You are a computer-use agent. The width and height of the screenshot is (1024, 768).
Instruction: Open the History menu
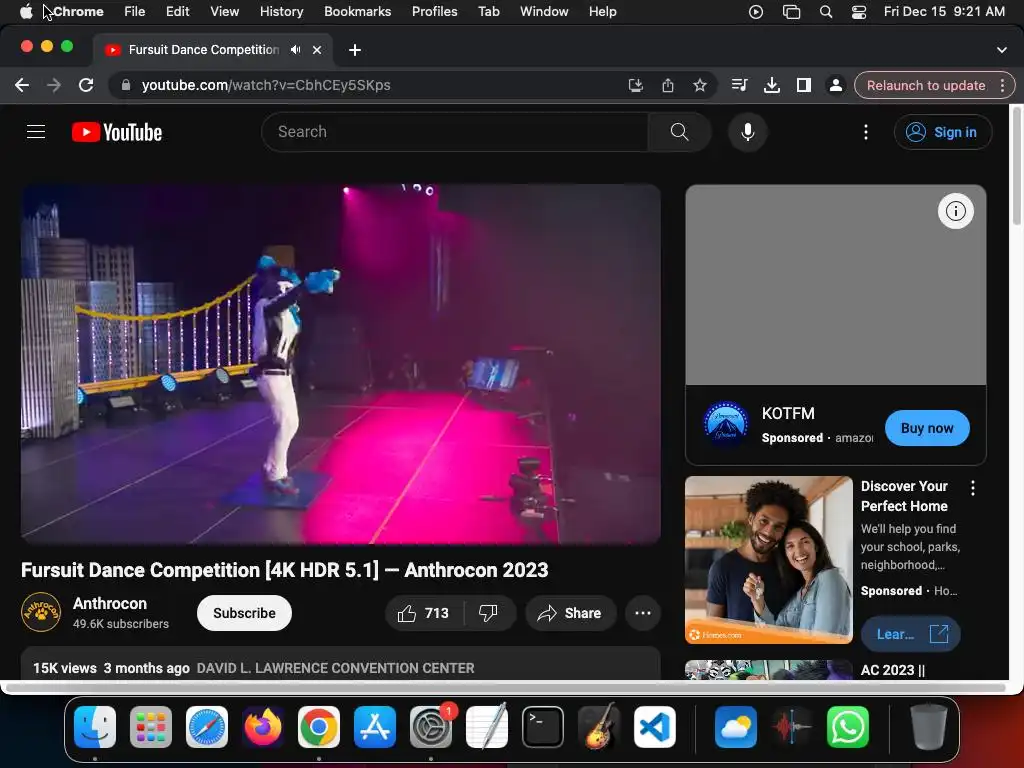[x=281, y=11]
